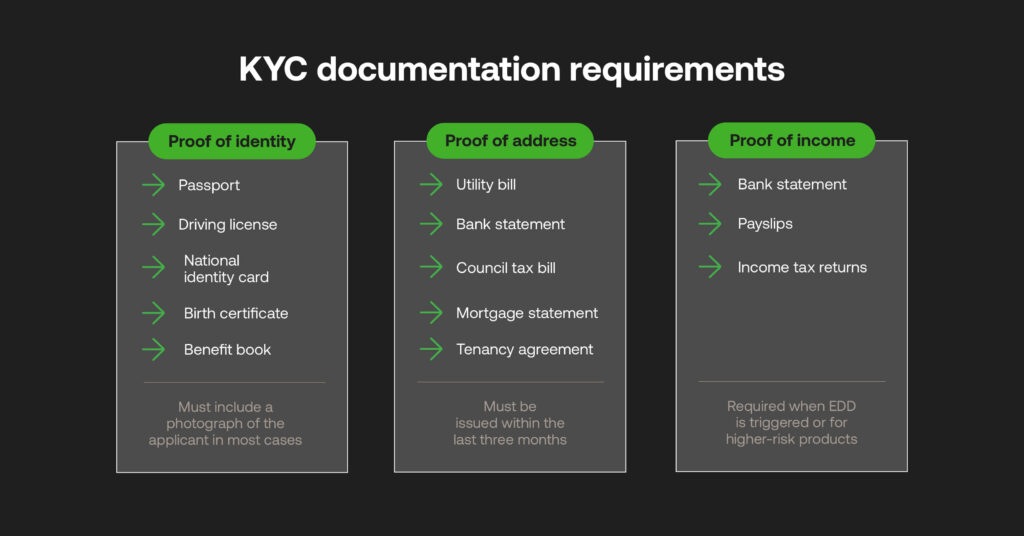Screen dimensions: 1024x536
Task: Click the Benefit book text
Action: click(x=227, y=350)
